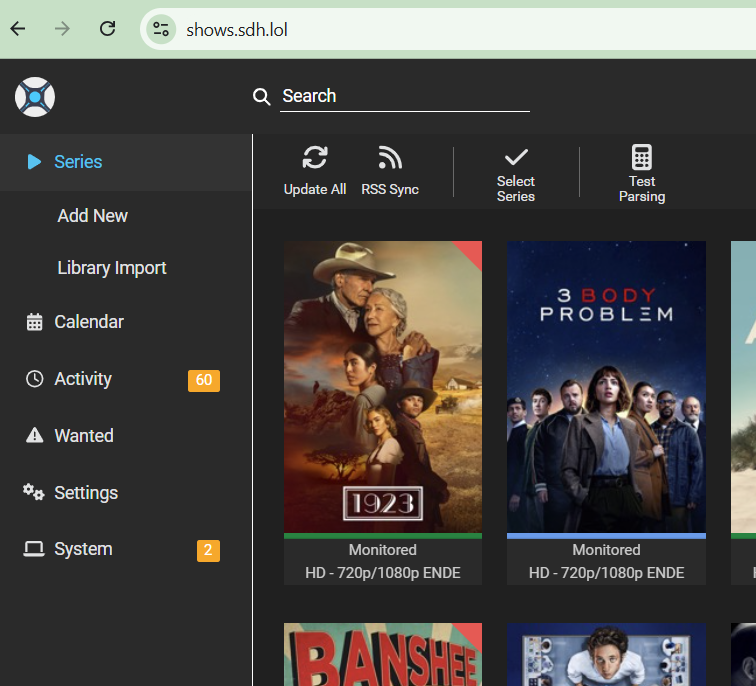Click the blue progress bar under 3 Body Problem
Image resolution: width=756 pixels, height=686 pixels.
click(x=606, y=536)
